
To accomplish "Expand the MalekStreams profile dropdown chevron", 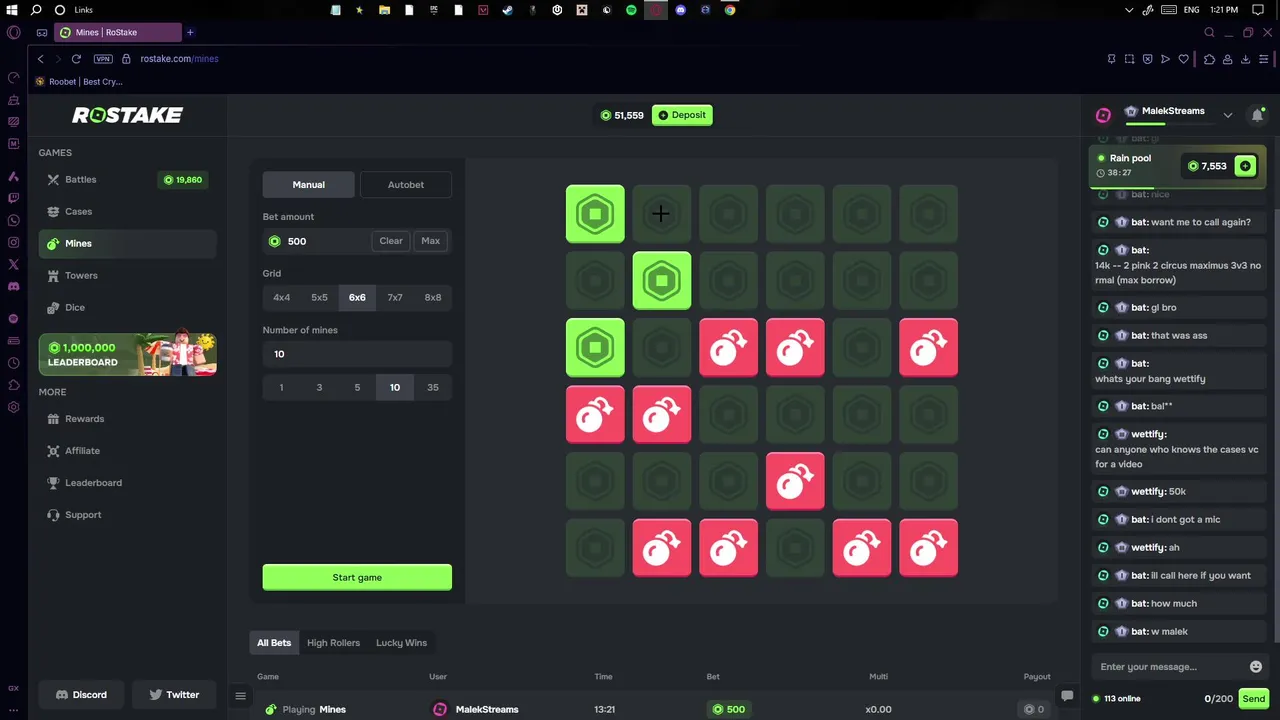I will click(x=1228, y=115).
